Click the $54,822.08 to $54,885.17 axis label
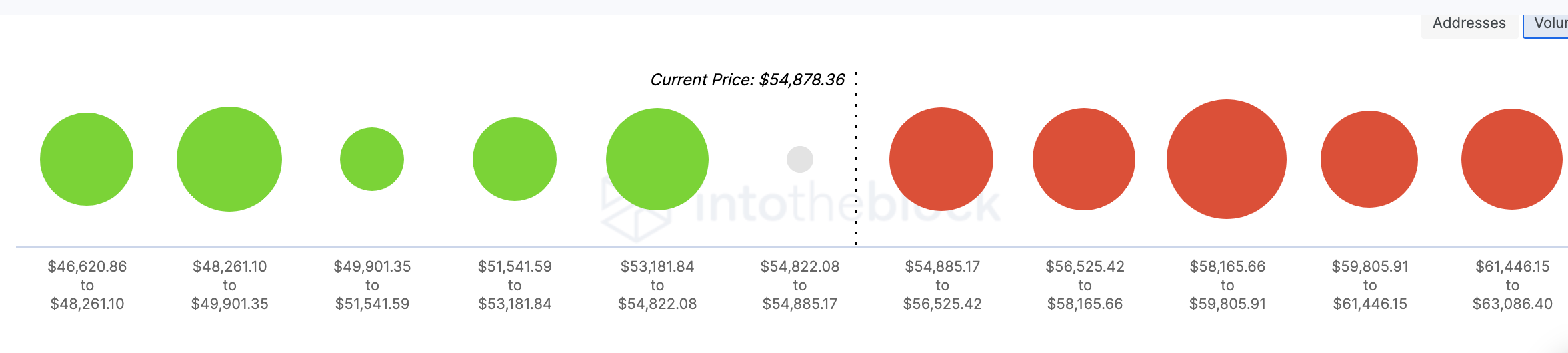Viewport: 1568px width, 353px height. (800, 285)
